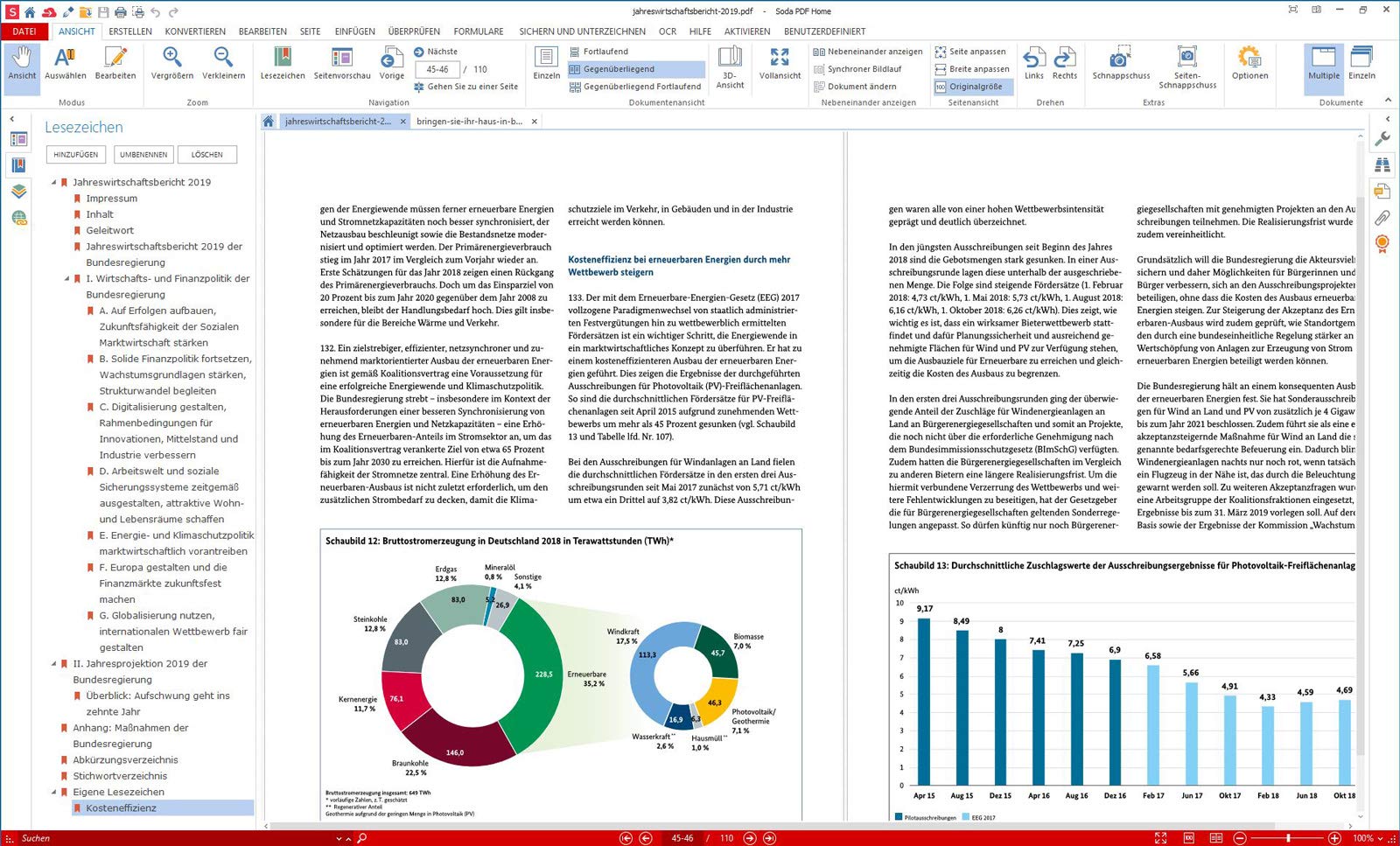The width and height of the screenshot is (1400, 846).
Task: Click the Vergrößern zoom-in magnifier
Action: pos(172,64)
